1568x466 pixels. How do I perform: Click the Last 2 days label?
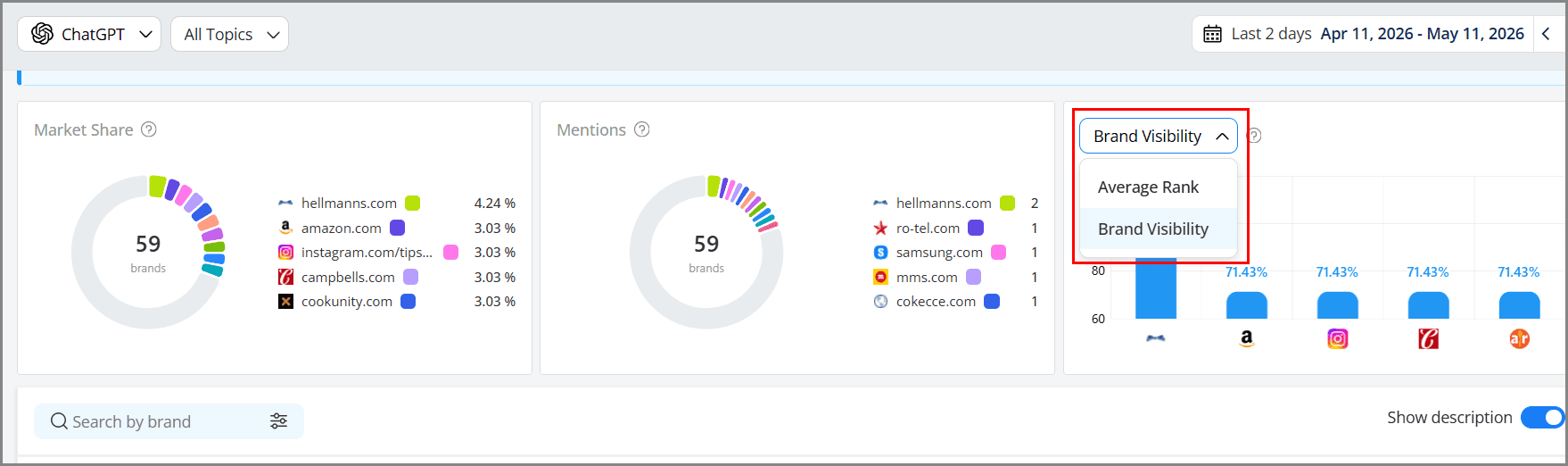coord(1271,34)
